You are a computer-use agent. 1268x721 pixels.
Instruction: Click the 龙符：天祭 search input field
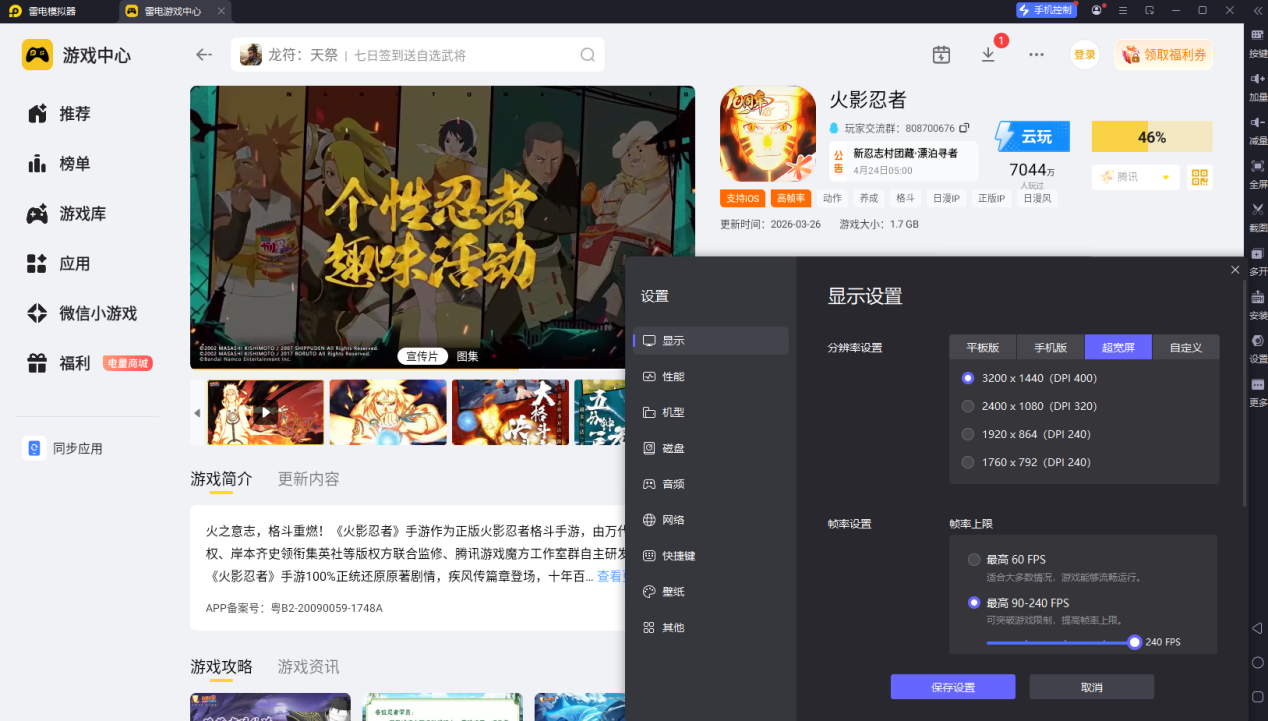418,55
